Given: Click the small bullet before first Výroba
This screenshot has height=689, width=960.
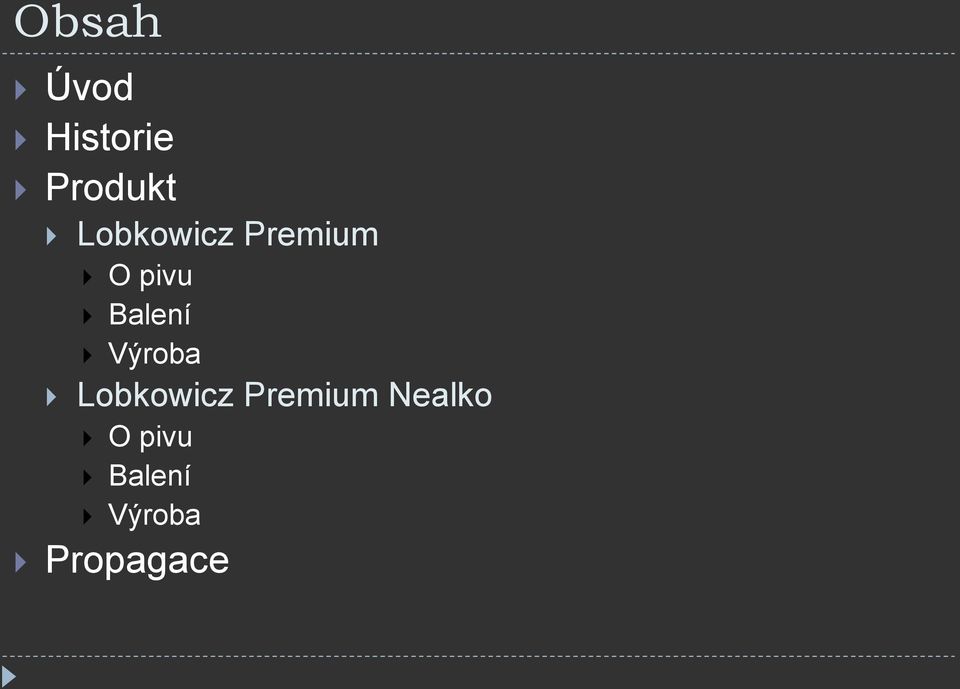Looking at the screenshot, I should coord(88,356).
